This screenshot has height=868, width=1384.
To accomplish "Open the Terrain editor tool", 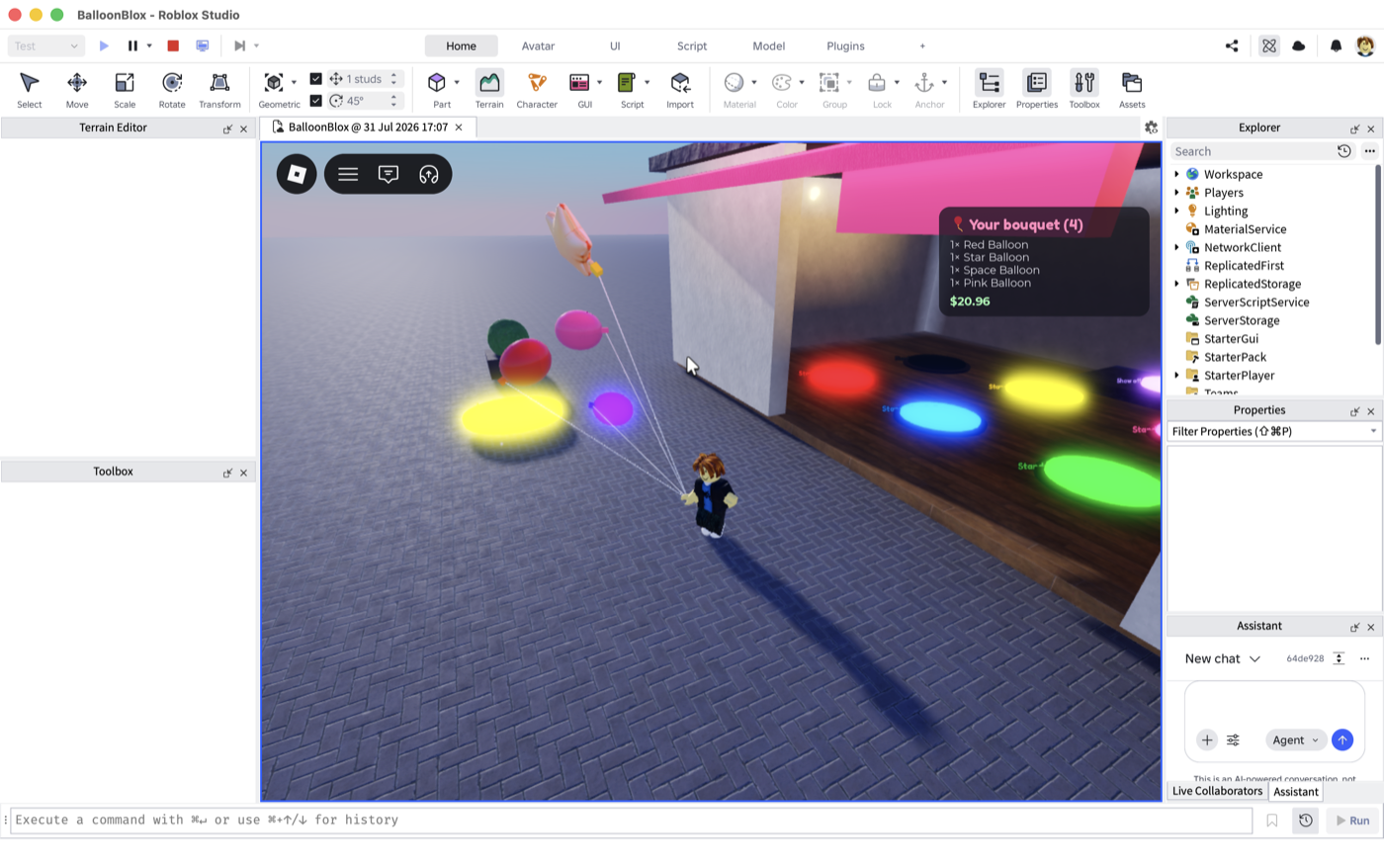I will (489, 89).
